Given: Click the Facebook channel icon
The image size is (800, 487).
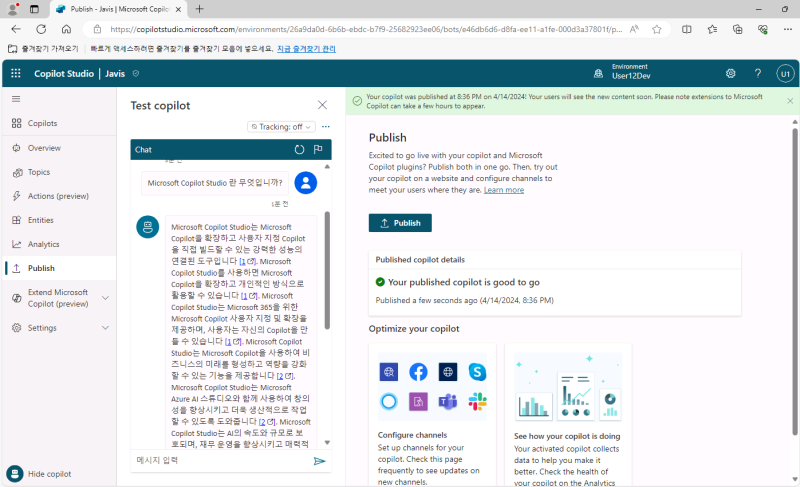Looking at the screenshot, I should coord(418,372).
